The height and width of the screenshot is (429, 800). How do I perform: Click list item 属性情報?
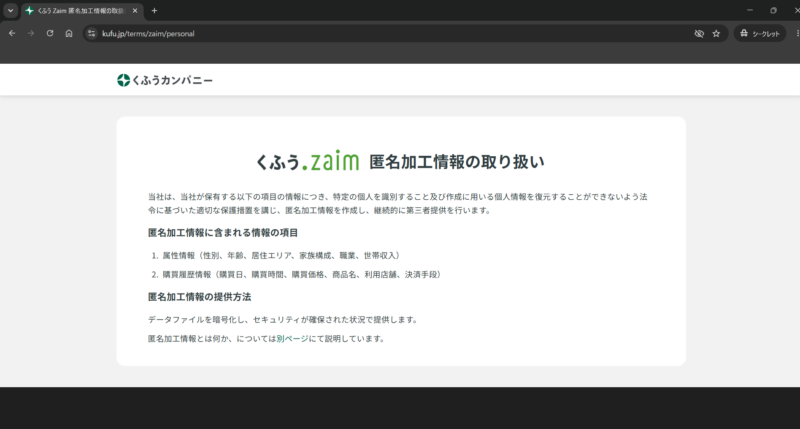pos(282,256)
